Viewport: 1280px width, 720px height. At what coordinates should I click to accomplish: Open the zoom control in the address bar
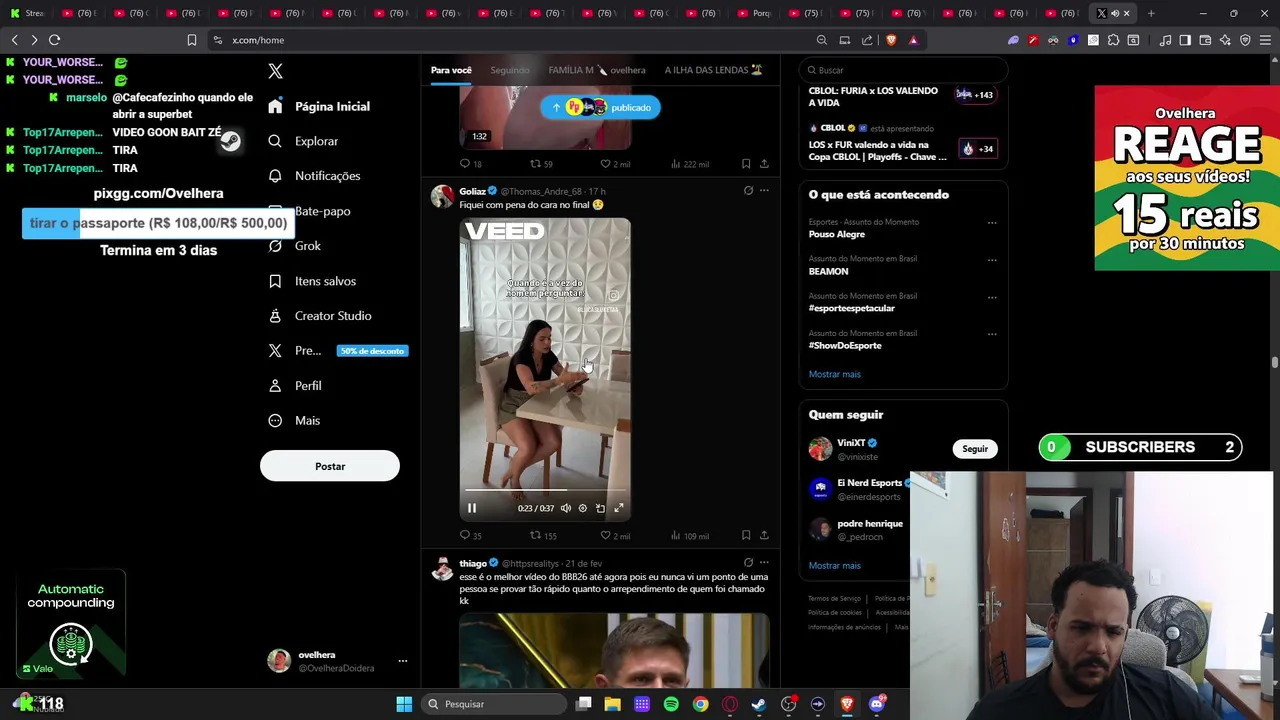click(x=822, y=40)
